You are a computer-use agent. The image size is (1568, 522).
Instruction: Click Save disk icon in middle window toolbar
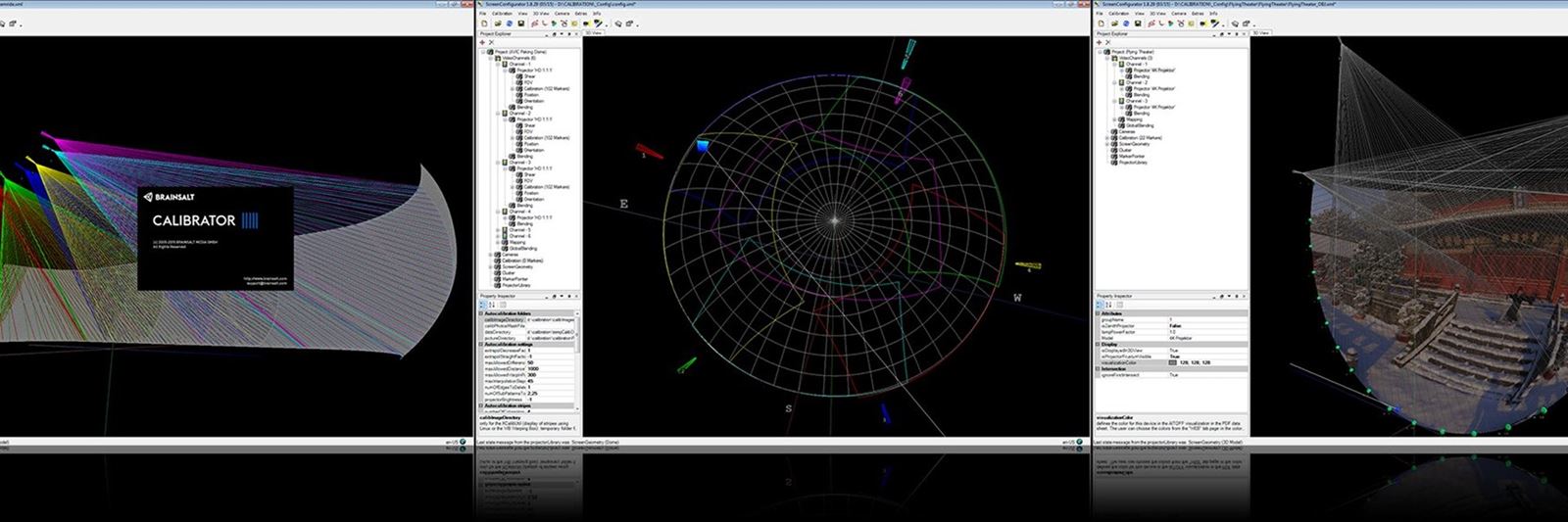pyautogui.click(x=521, y=24)
